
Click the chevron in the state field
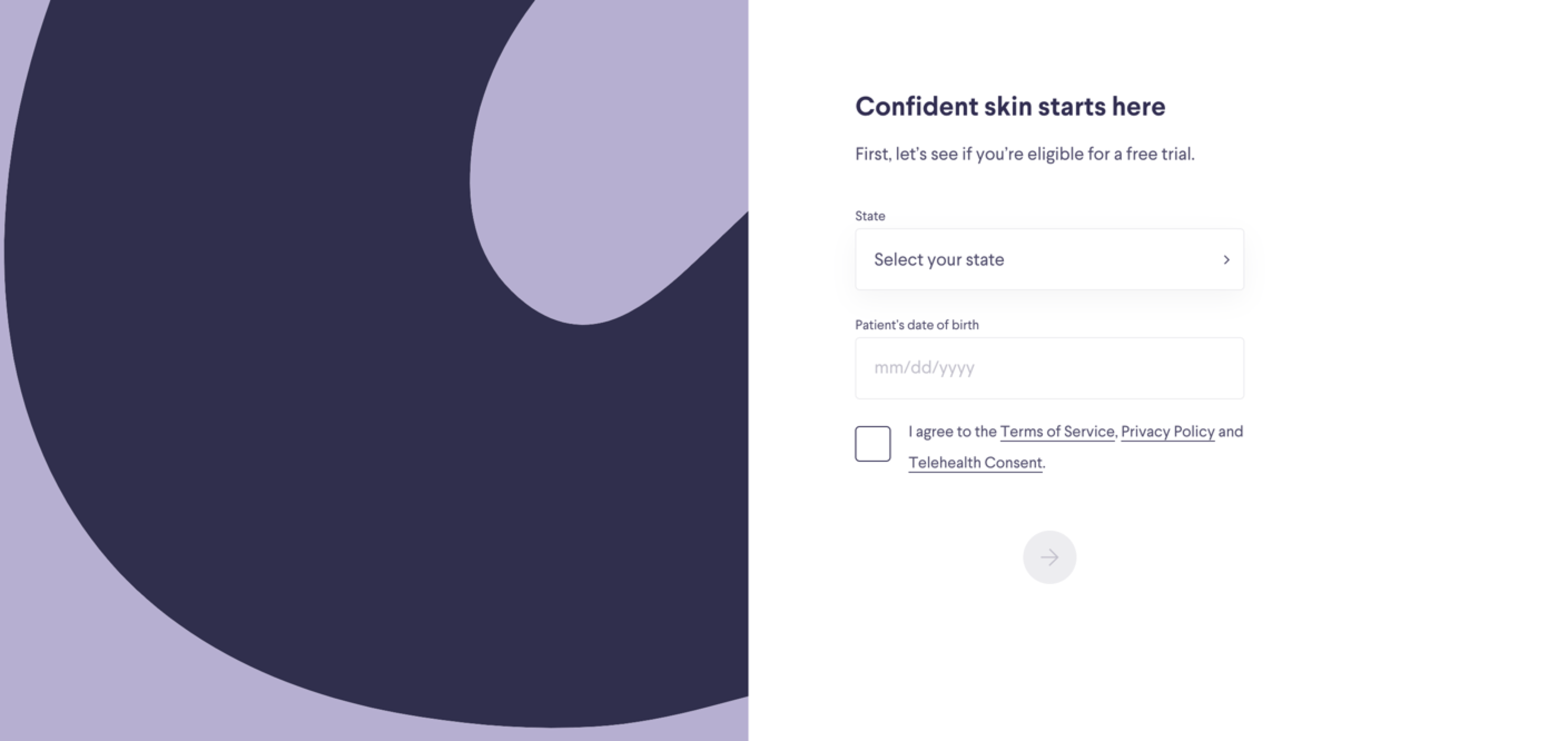tap(1226, 260)
